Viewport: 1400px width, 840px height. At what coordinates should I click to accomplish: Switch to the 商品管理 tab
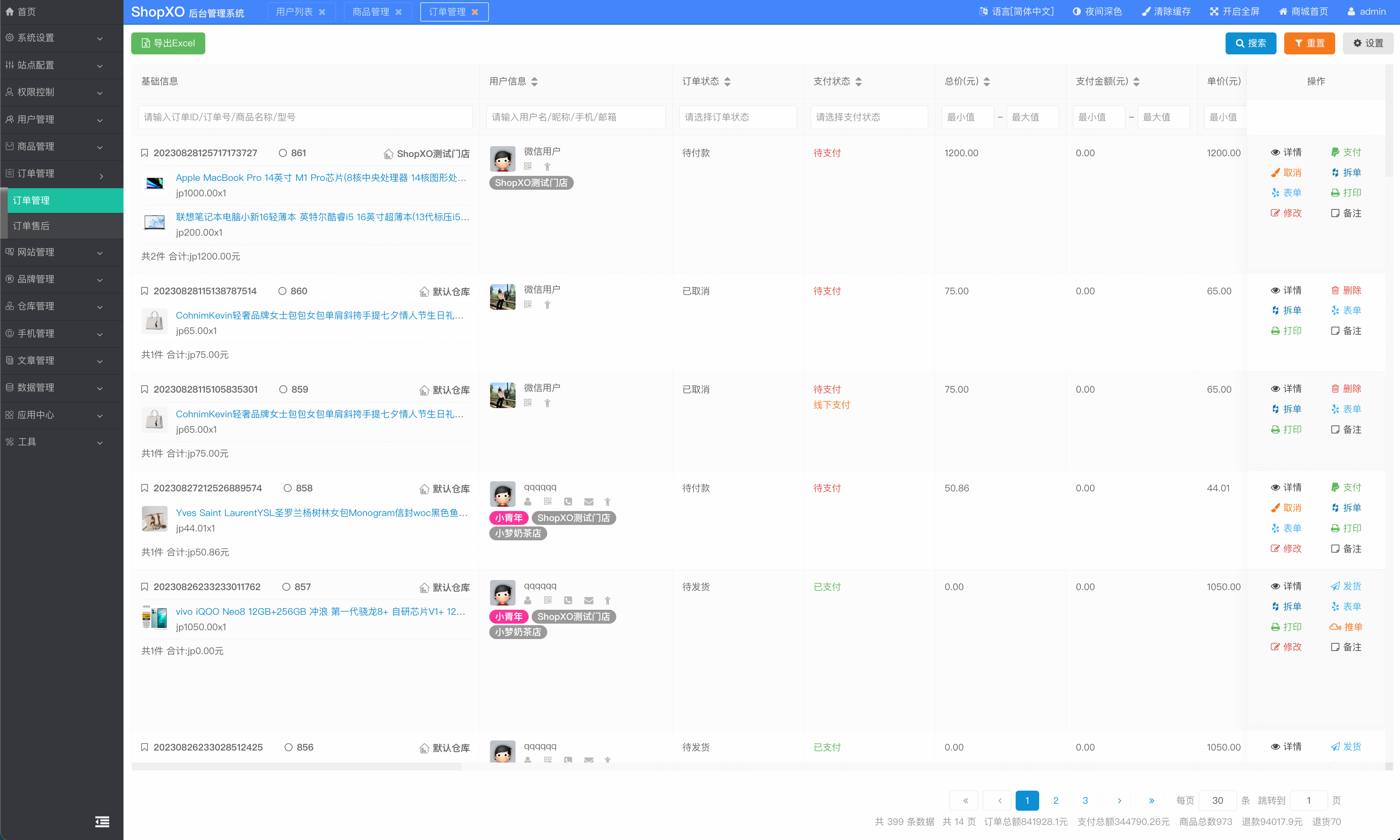coord(370,12)
